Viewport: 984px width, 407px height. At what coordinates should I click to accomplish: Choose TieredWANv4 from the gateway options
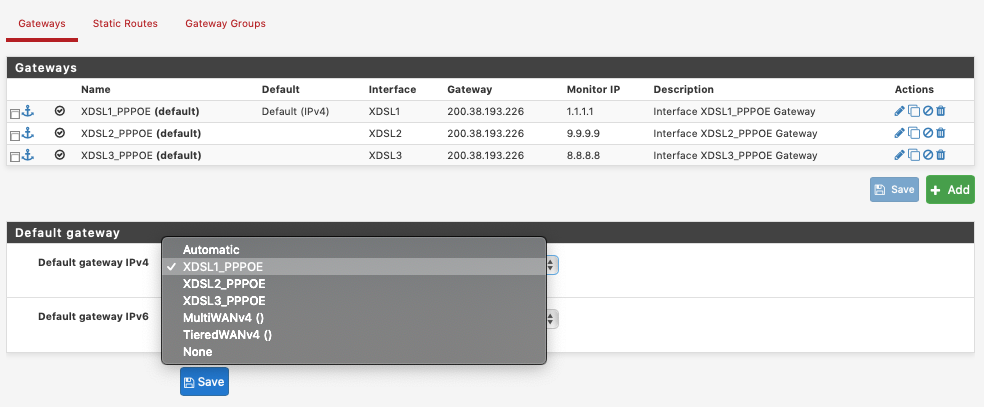227,334
